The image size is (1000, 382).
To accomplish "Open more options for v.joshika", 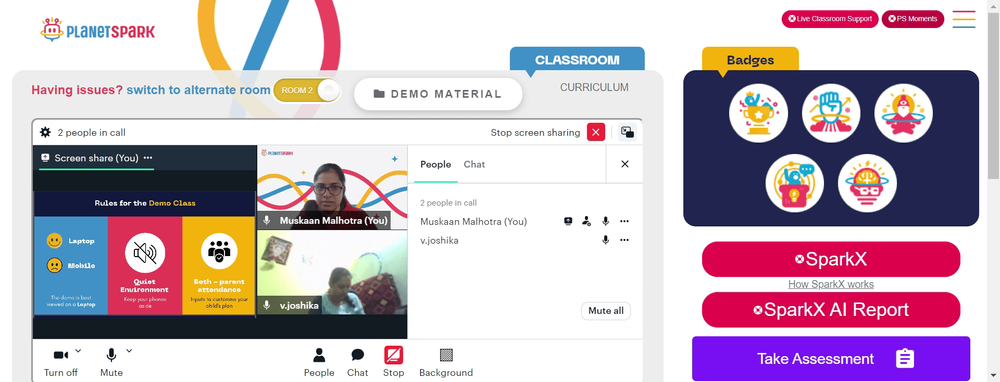I will tap(624, 240).
